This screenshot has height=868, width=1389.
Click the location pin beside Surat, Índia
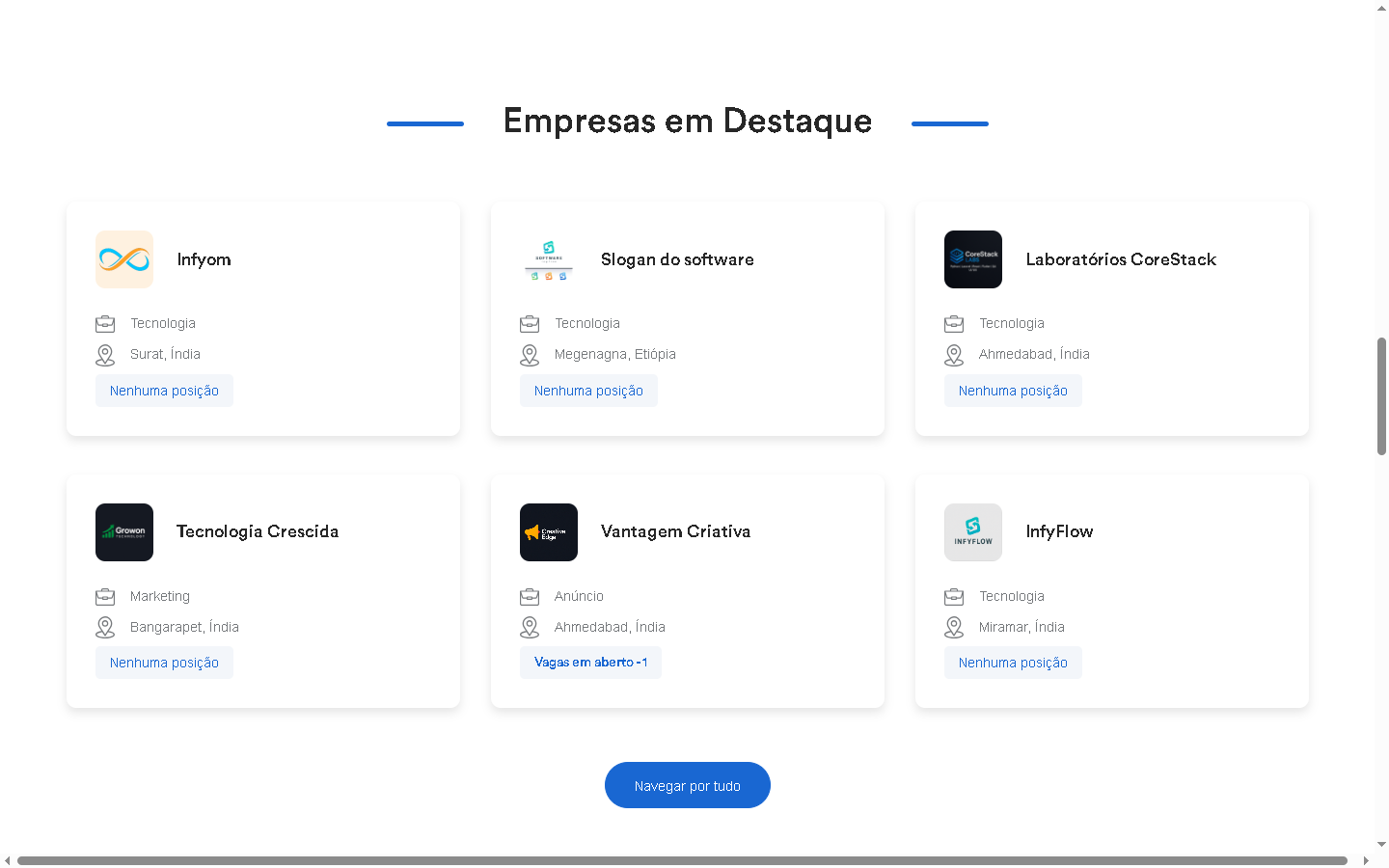click(105, 355)
